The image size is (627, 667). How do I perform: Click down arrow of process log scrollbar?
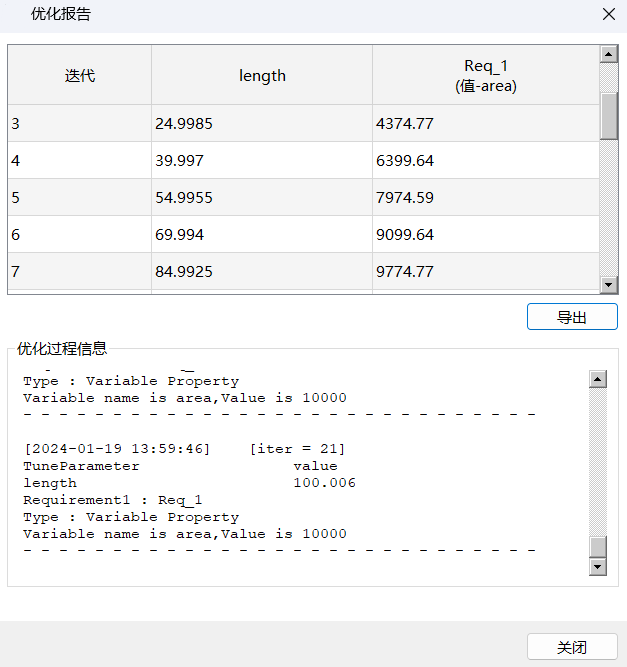(x=598, y=567)
